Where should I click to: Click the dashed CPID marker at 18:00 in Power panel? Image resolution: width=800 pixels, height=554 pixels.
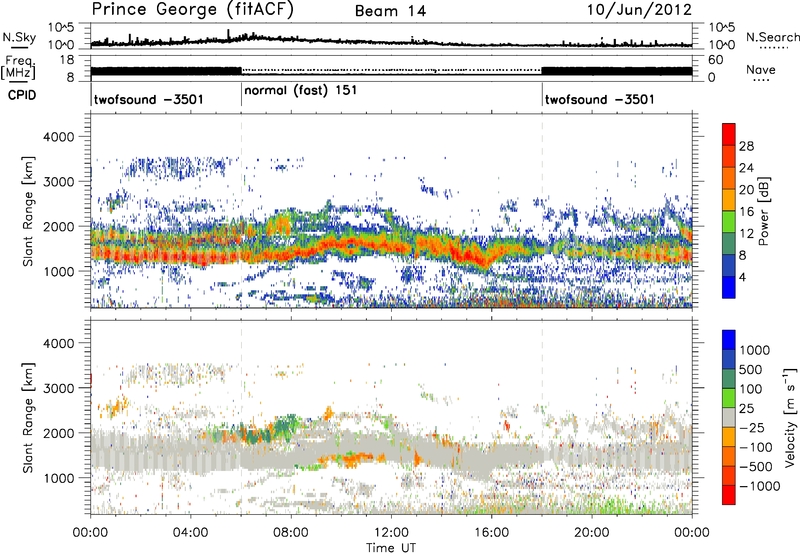pos(542,211)
